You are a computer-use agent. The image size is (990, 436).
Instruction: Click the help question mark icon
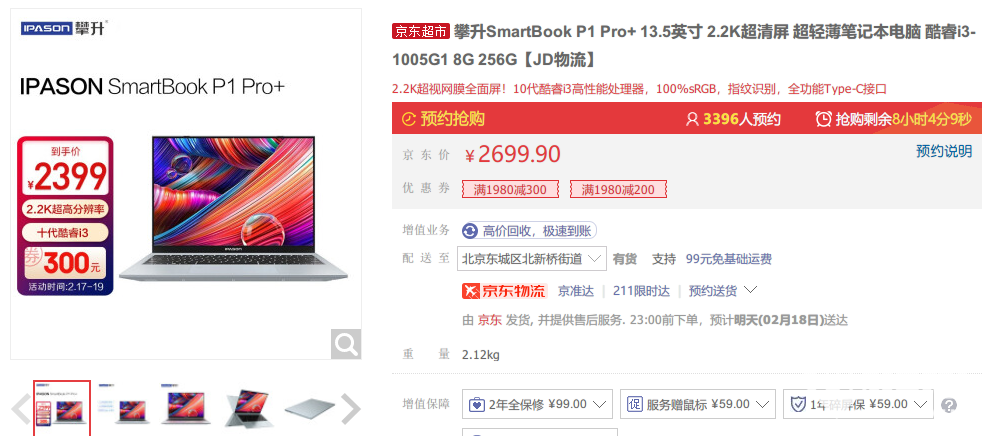point(948,405)
